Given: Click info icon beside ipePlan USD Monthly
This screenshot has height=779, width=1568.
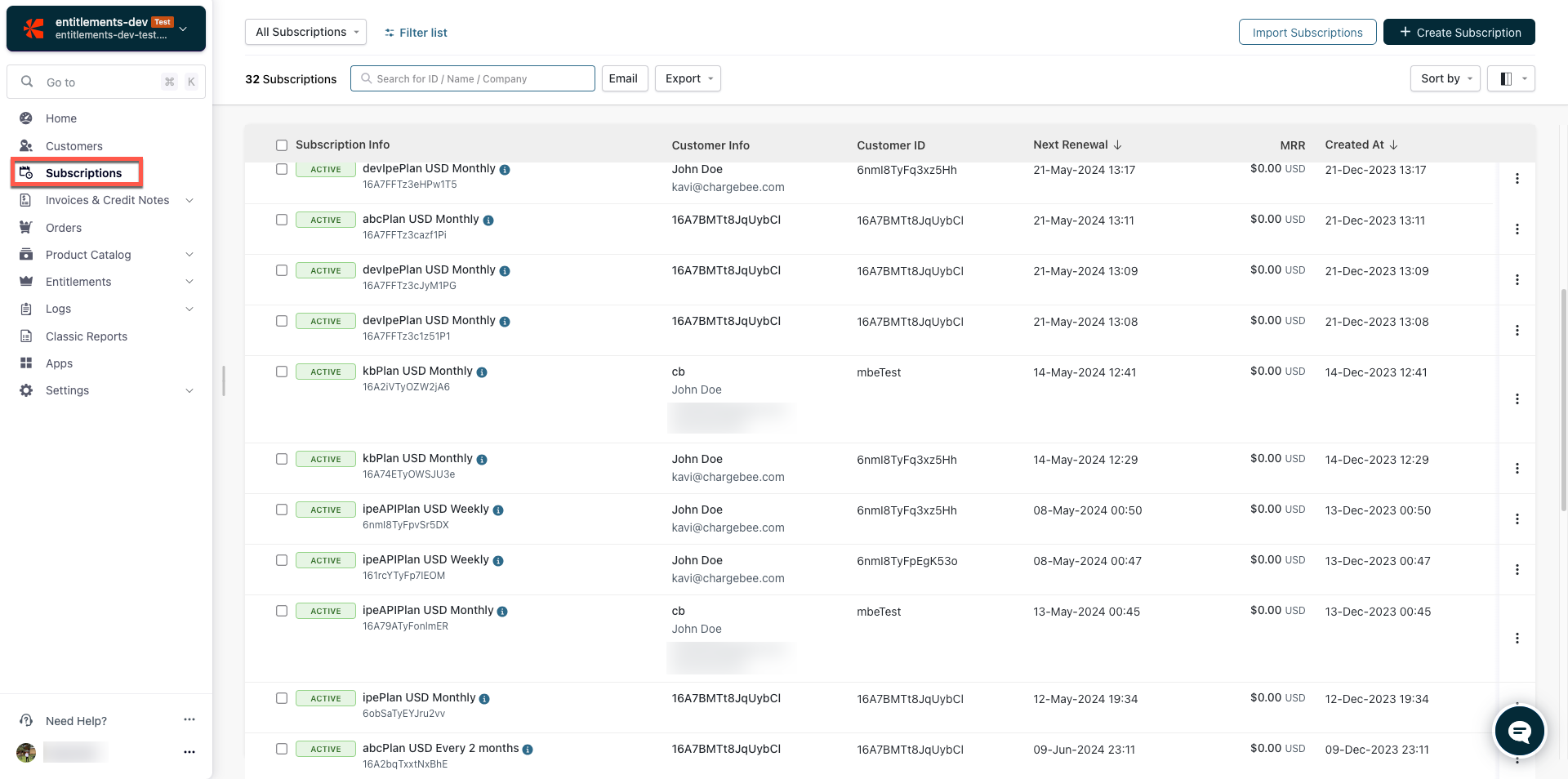Looking at the screenshot, I should pos(484,699).
